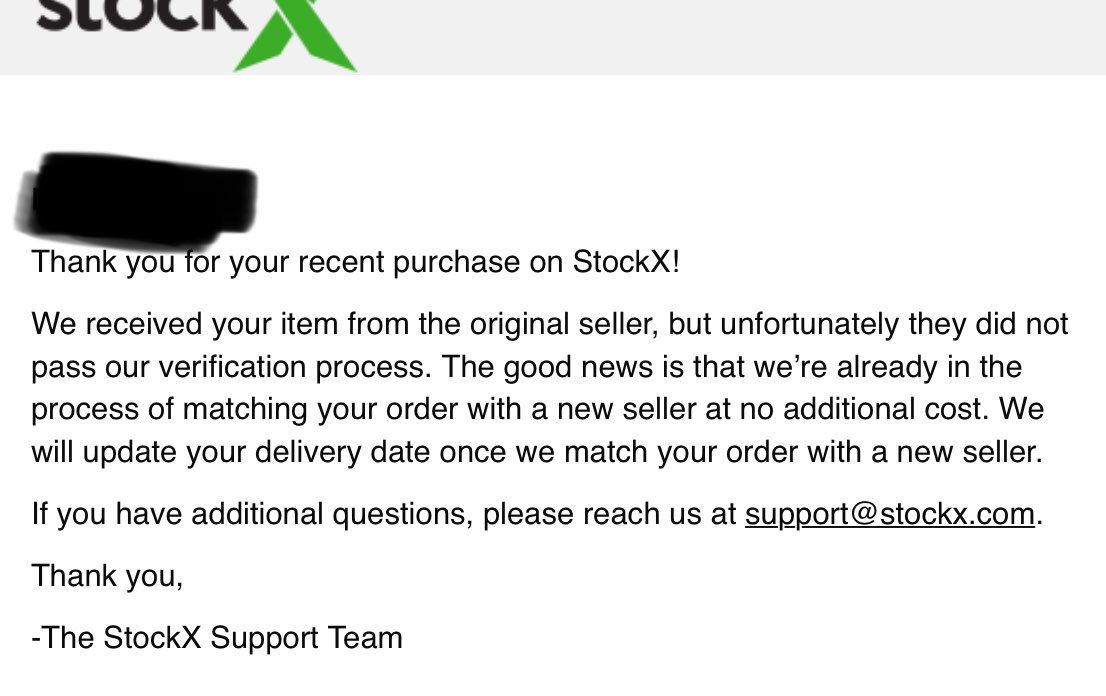Image resolution: width=1106 pixels, height=696 pixels.
Task: Open the support@stockx.com email link
Action: pos(889,514)
